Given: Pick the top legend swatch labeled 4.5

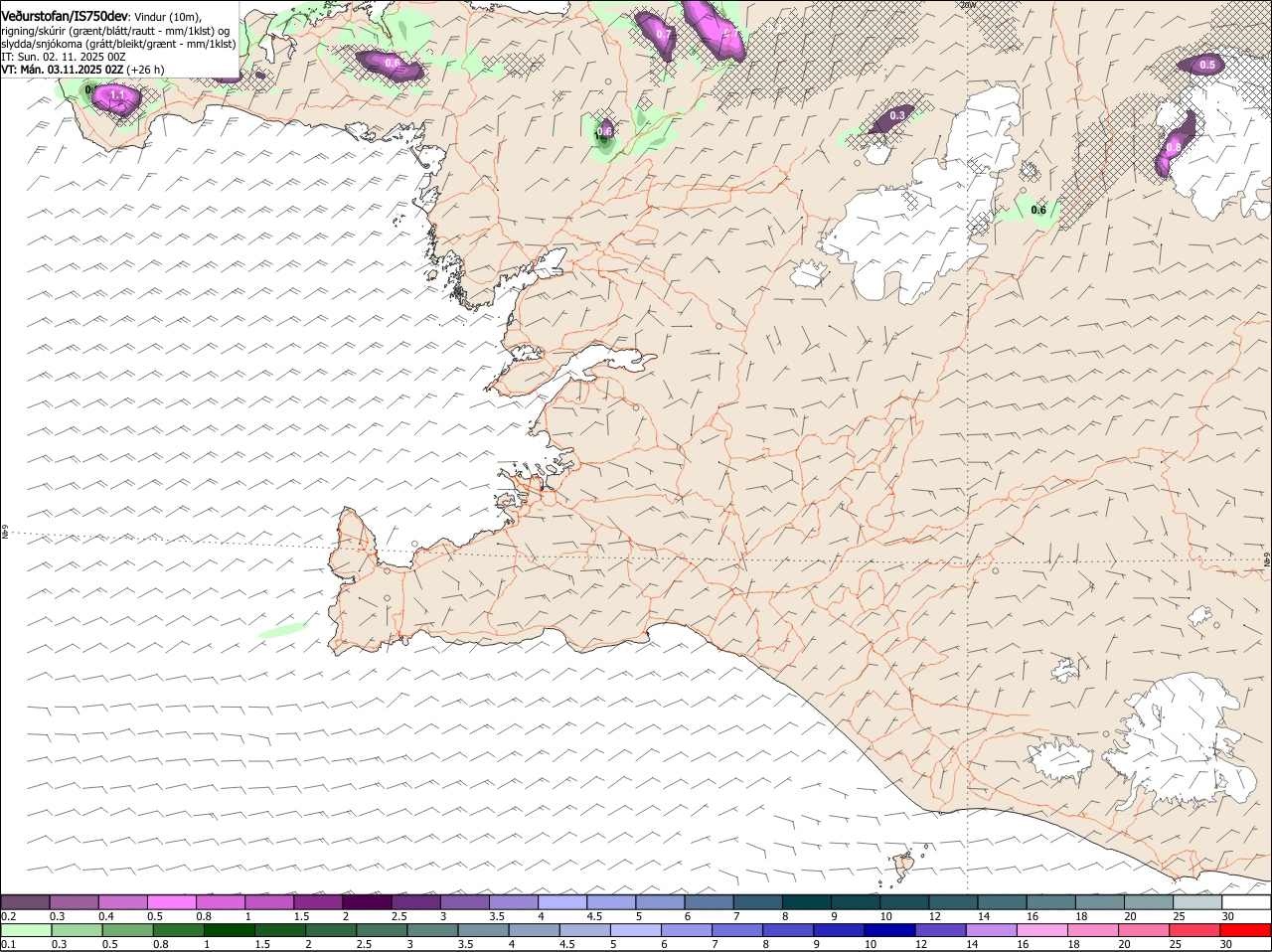Looking at the screenshot, I should pos(611,901).
